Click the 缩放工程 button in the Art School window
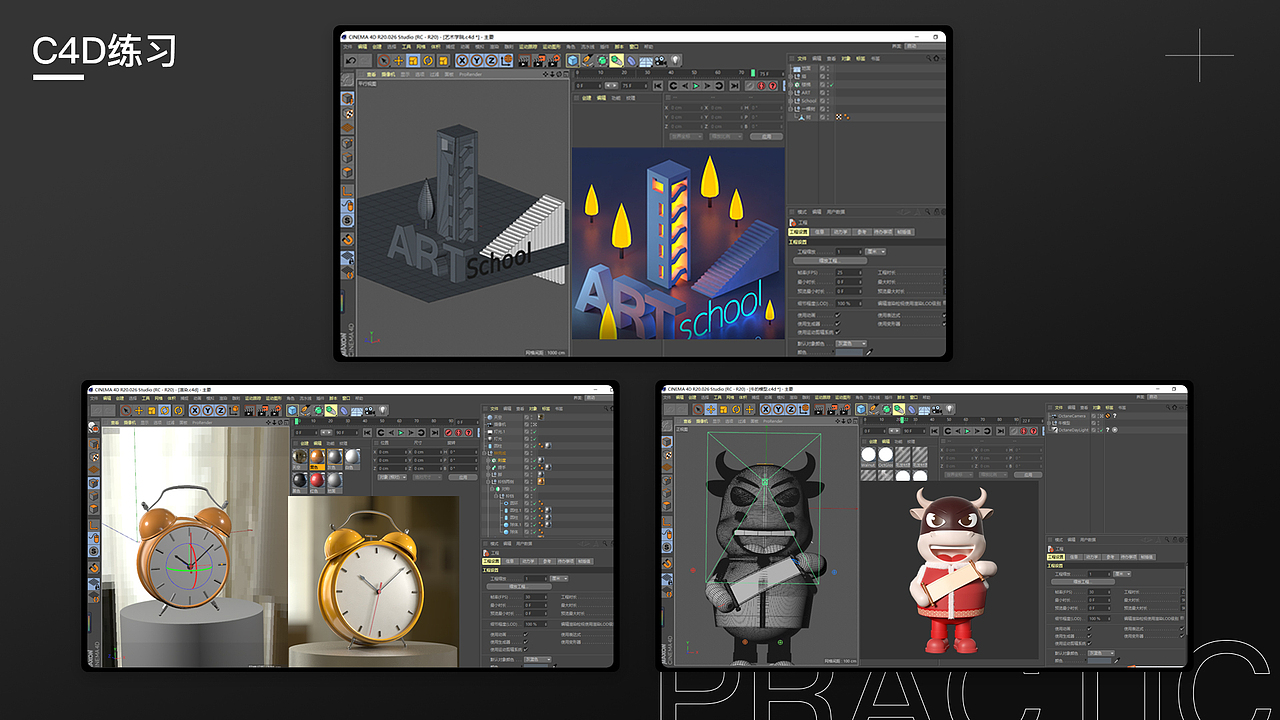The height and width of the screenshot is (720, 1280). (x=830, y=261)
